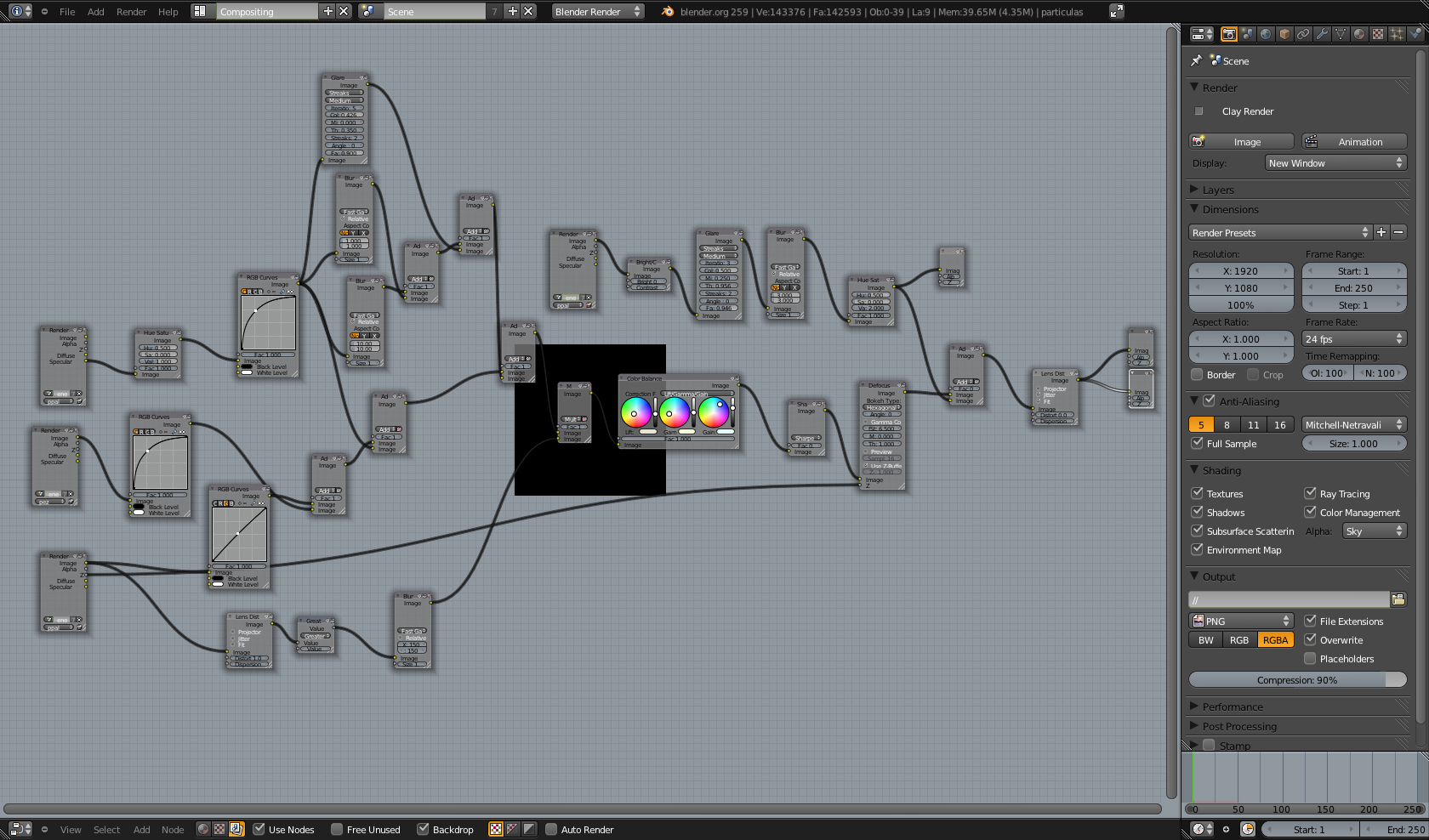Open the Object Constraints chain icon tab

click(1303, 34)
